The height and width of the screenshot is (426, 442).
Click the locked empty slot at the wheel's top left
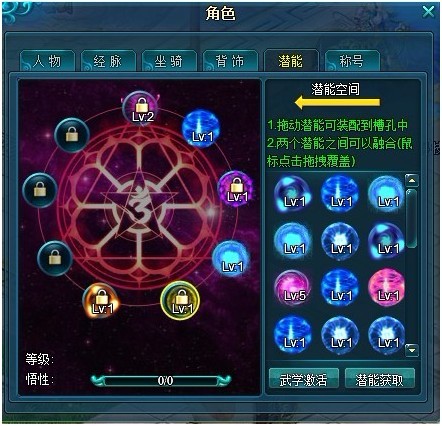point(72,135)
